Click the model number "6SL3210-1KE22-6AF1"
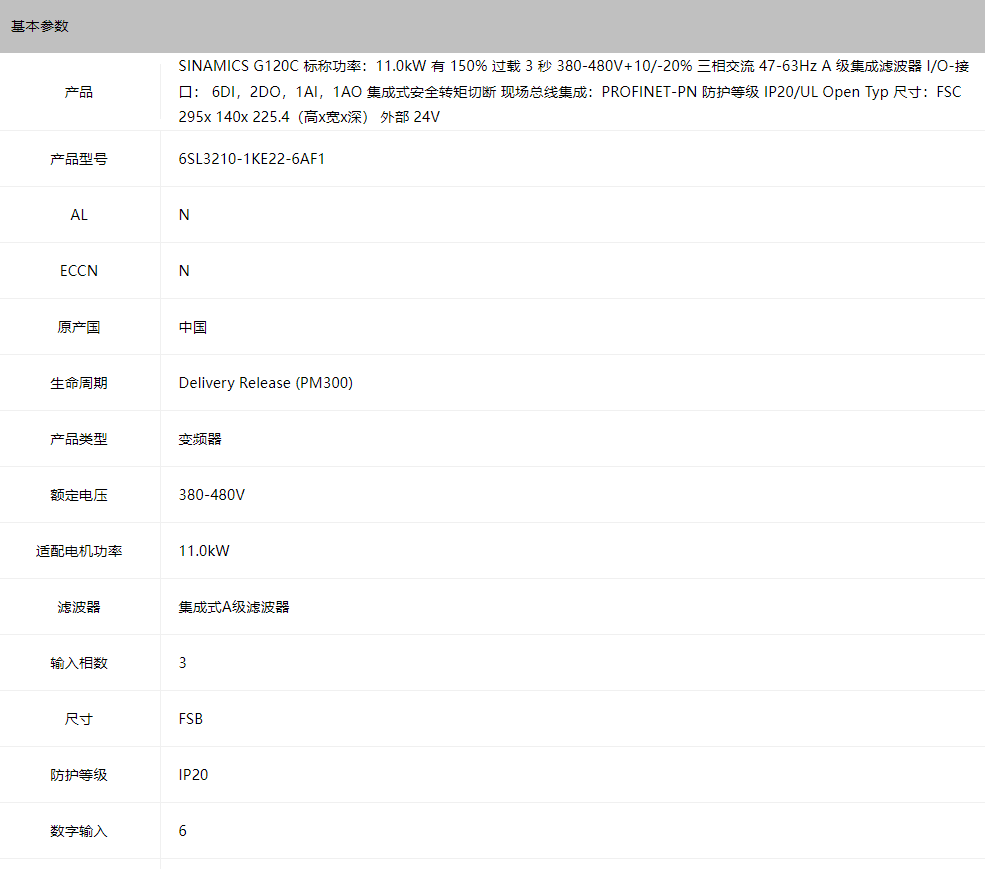This screenshot has height=869, width=985. tap(251, 159)
